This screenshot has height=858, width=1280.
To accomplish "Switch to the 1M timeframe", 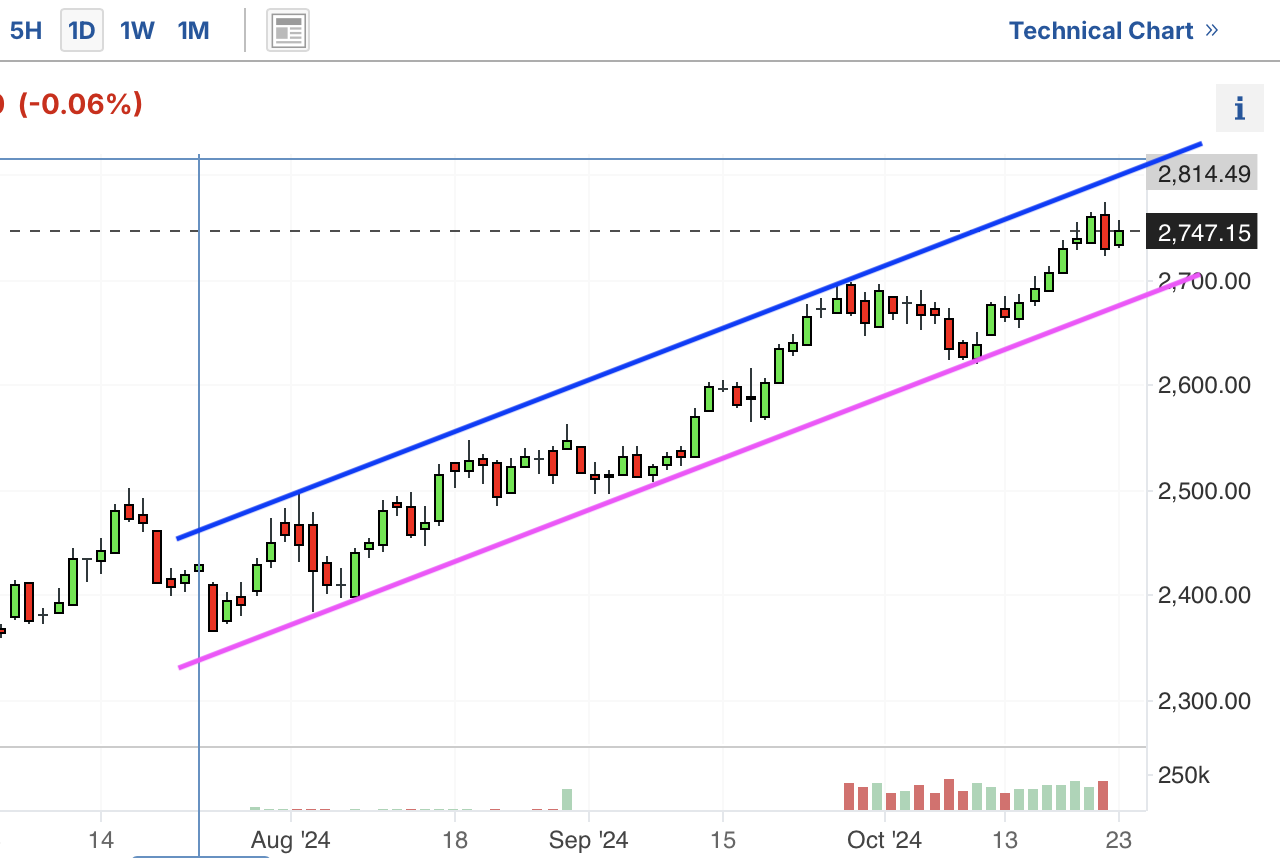I will [193, 30].
